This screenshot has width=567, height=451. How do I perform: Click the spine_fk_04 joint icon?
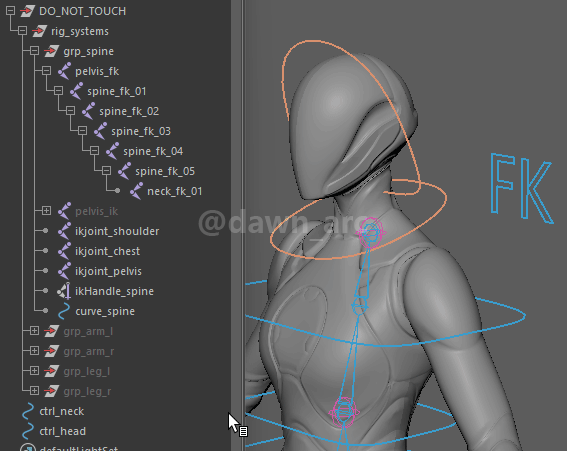pos(112,151)
